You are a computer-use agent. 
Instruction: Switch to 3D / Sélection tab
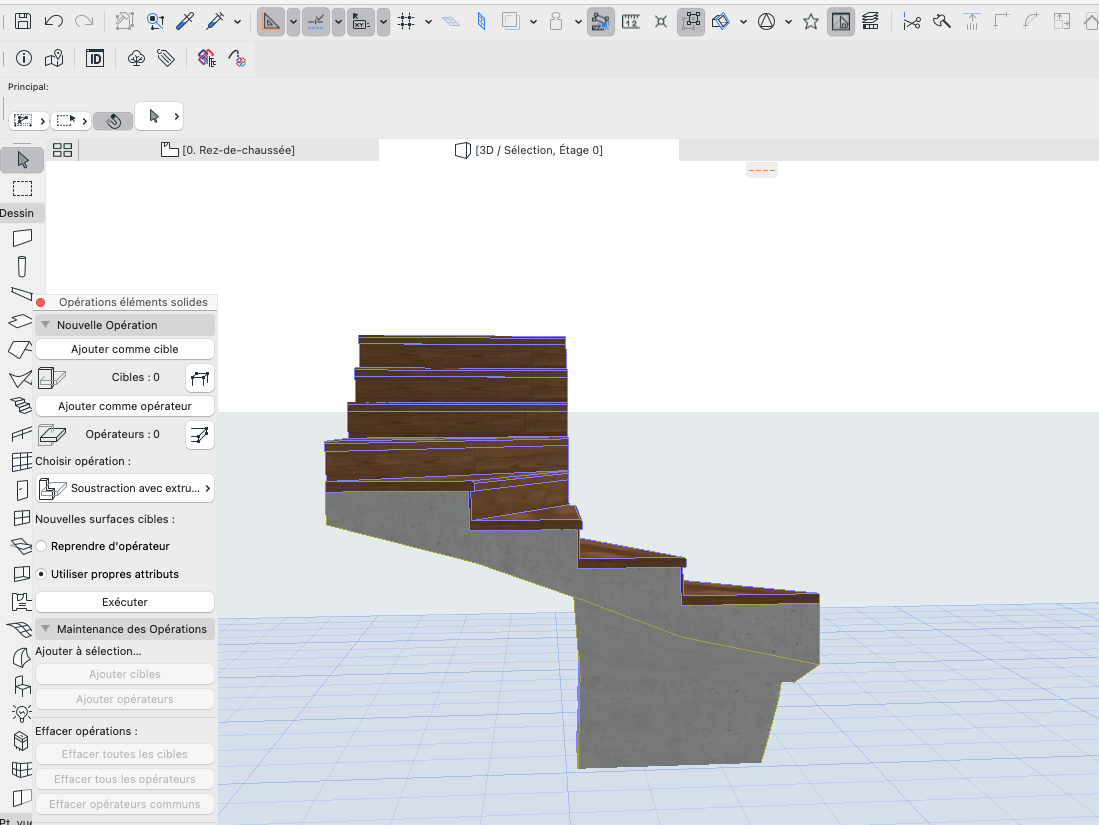(529, 150)
